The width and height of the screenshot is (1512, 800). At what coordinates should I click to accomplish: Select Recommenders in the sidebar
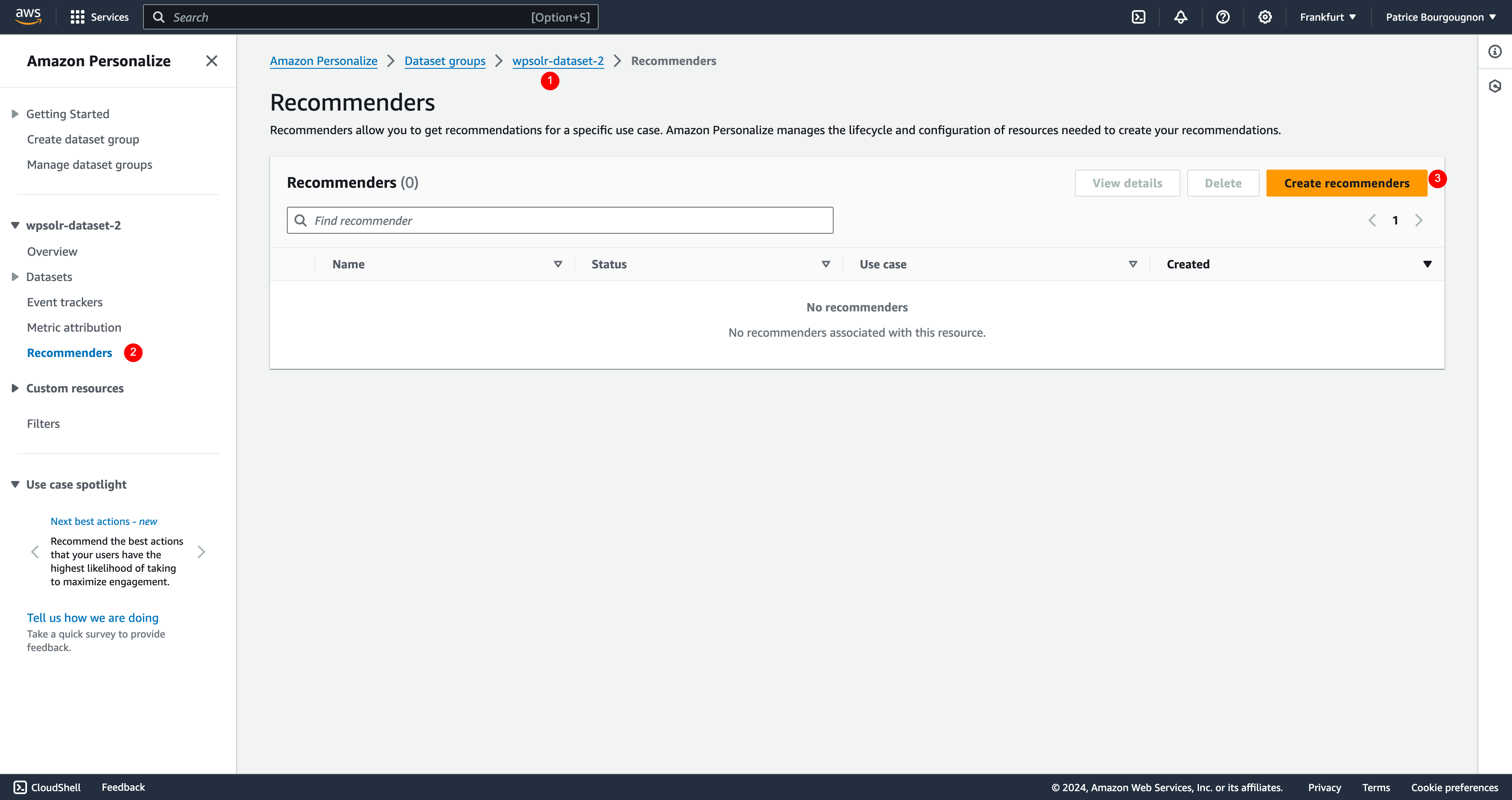pos(69,352)
